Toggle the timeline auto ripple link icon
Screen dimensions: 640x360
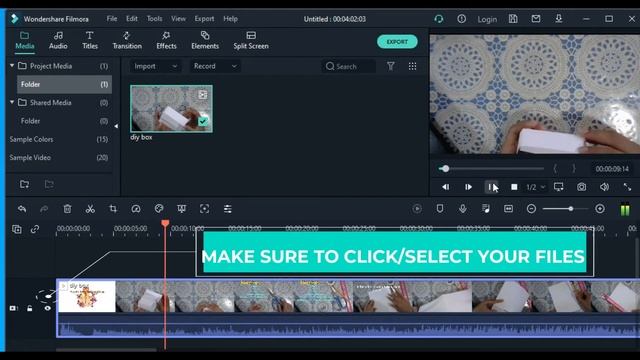tap(35, 229)
